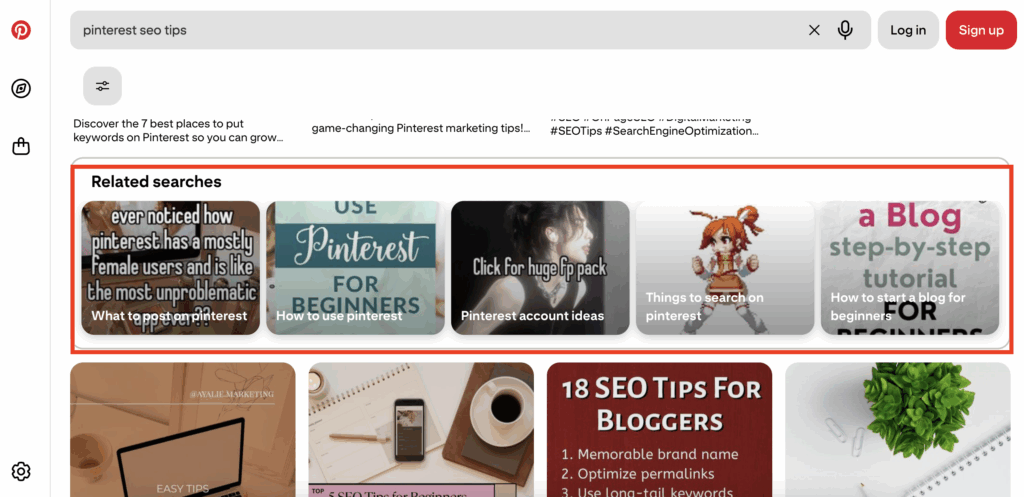Image resolution: width=1024 pixels, height=497 pixels.
Task: Click the microphone voice search icon
Action: [845, 30]
